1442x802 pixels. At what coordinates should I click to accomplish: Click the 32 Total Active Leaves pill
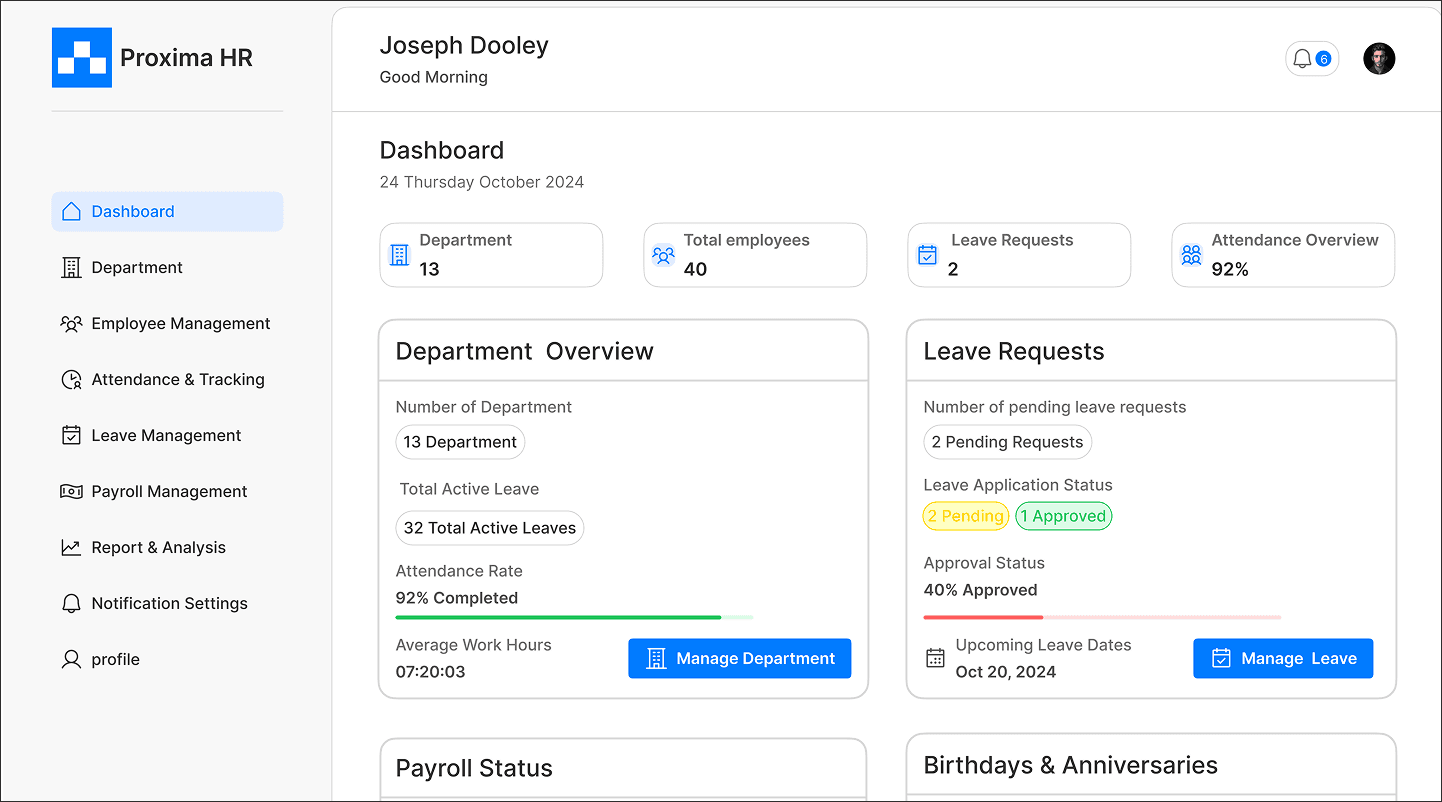490,528
